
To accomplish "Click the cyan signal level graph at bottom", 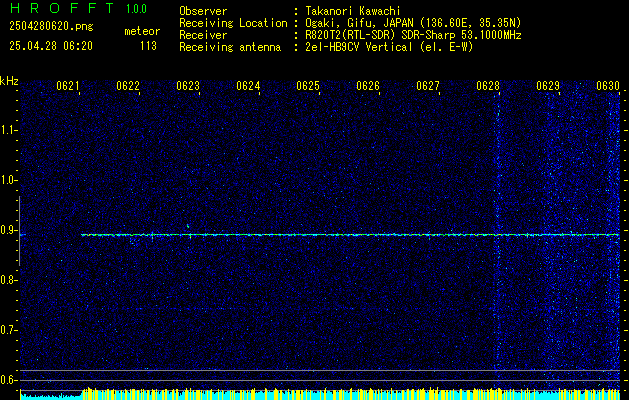I will pos(320,394).
